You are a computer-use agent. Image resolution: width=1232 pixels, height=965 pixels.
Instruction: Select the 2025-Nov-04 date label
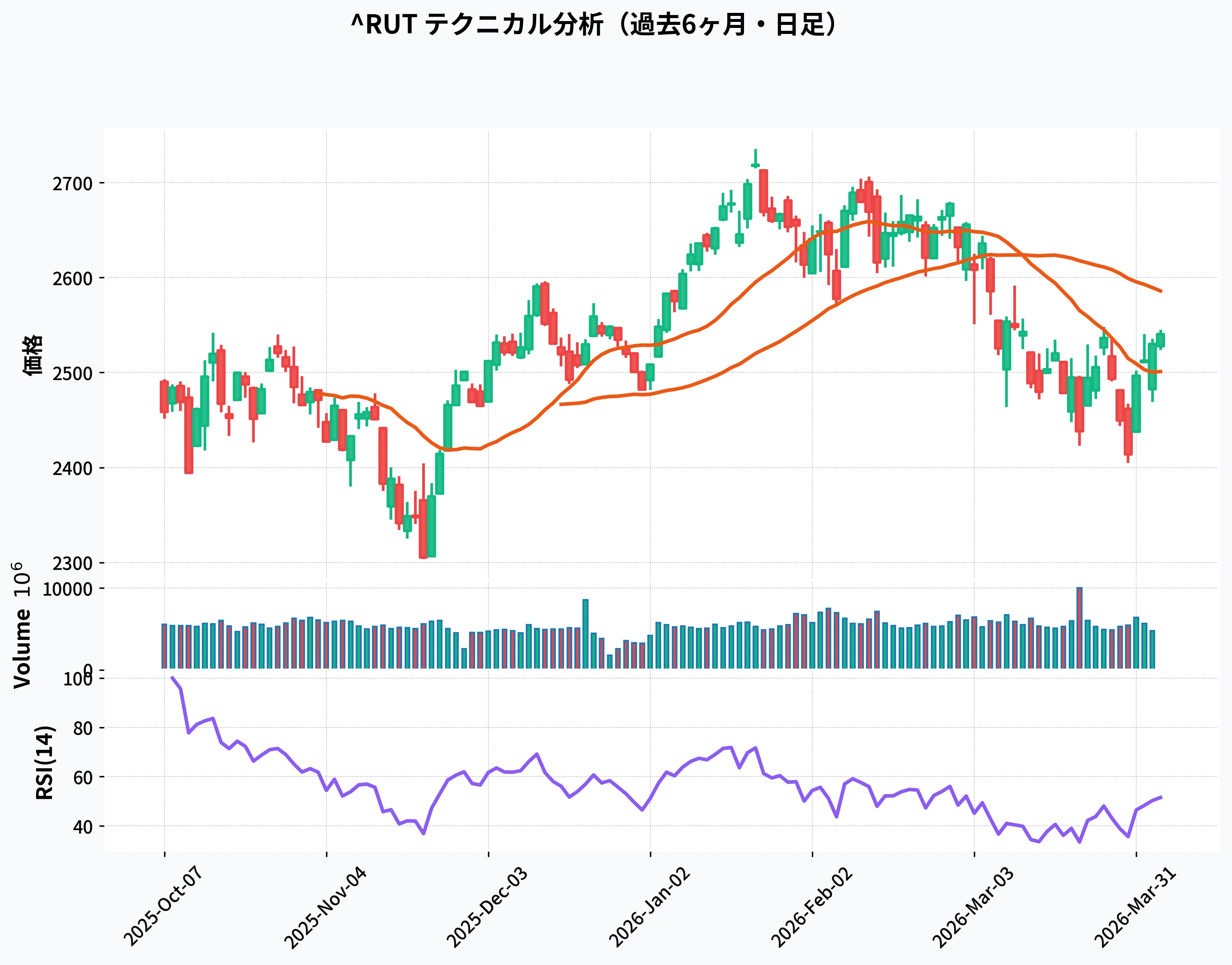[325, 906]
